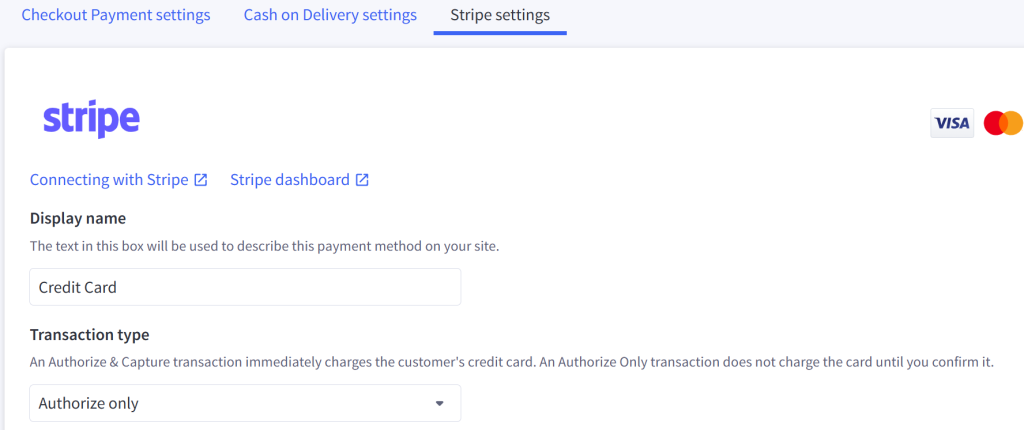Click external-link icon beside Connecting with Stripe
Image resolution: width=1024 pixels, height=430 pixels.
201,180
